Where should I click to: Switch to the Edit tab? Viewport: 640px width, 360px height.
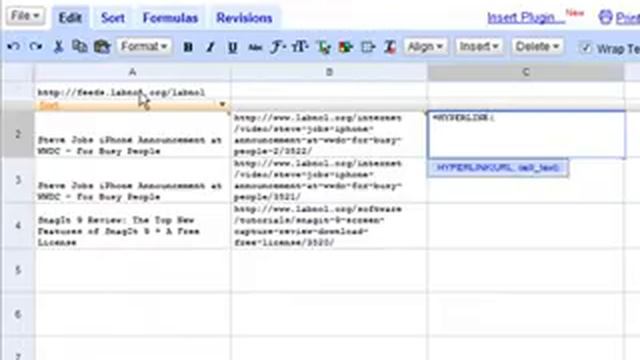click(x=70, y=18)
